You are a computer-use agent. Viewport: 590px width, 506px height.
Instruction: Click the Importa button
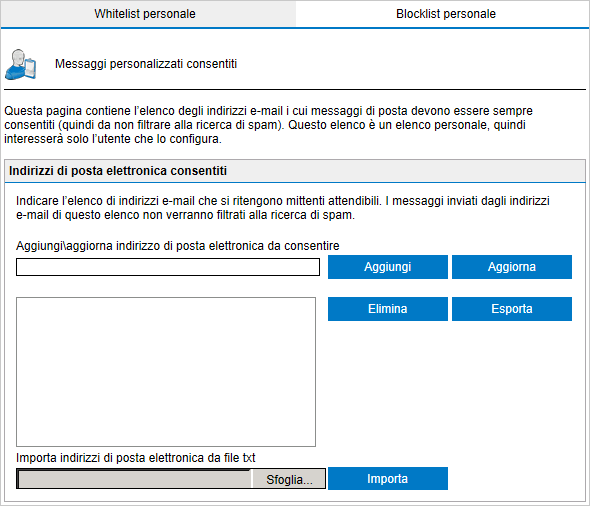coord(388,479)
